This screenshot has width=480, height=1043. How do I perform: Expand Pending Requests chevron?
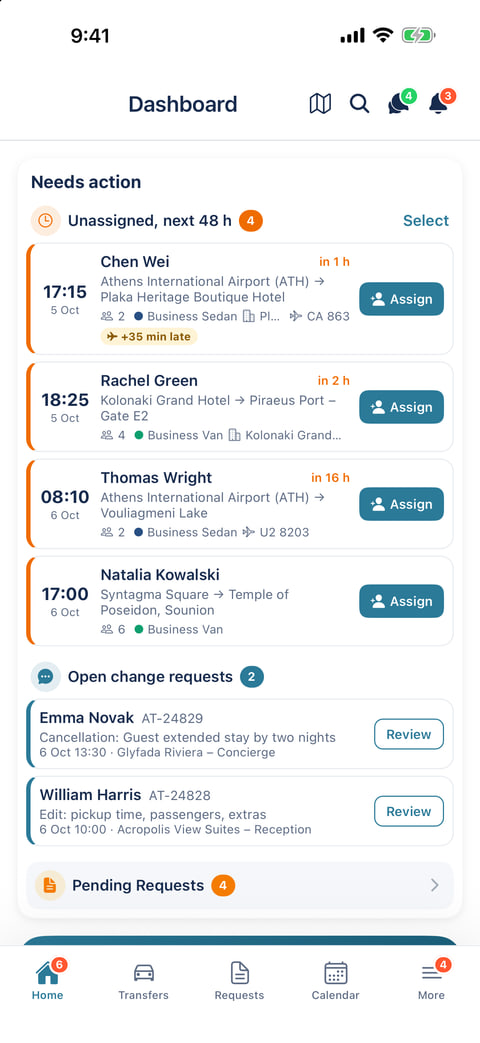(x=435, y=885)
